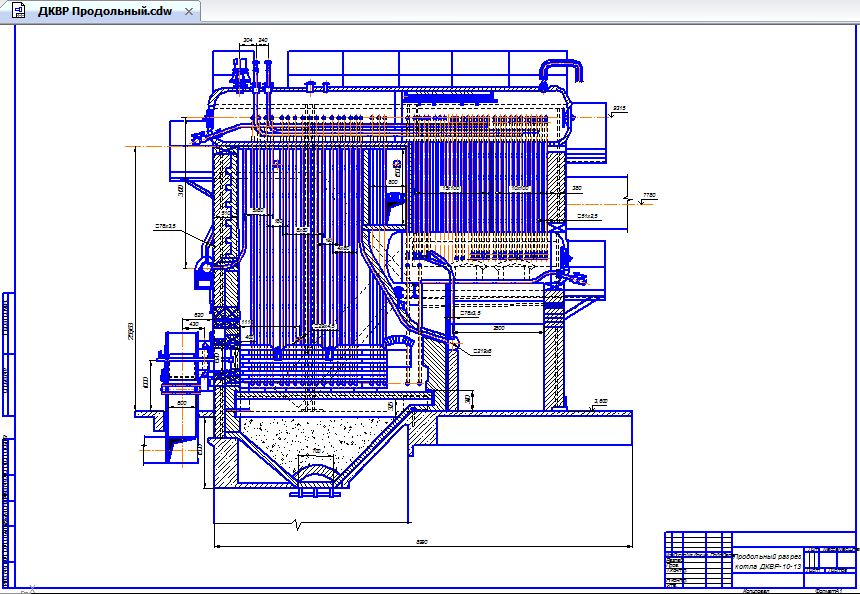Click the 2215 elevation mark at upper right
Viewport: 860px width, 594px height.
pos(620,109)
